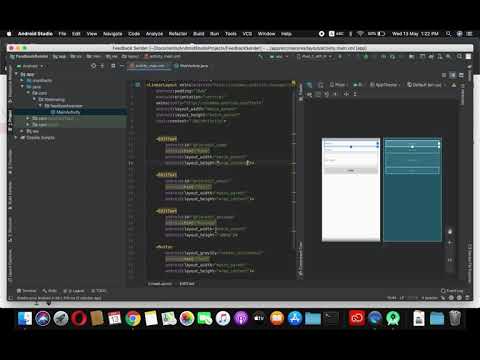
Task: Collapse the java folder
Action: point(22,87)
